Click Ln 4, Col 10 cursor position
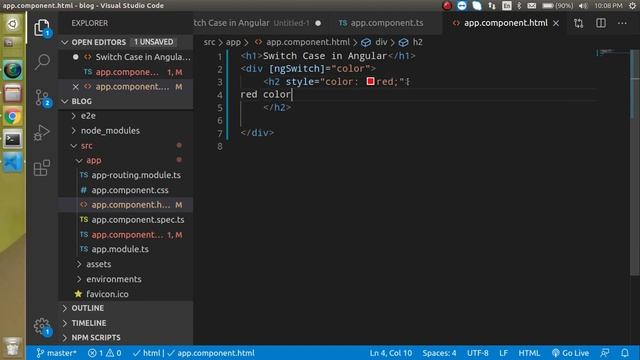This screenshot has width=640, height=360. point(391,353)
